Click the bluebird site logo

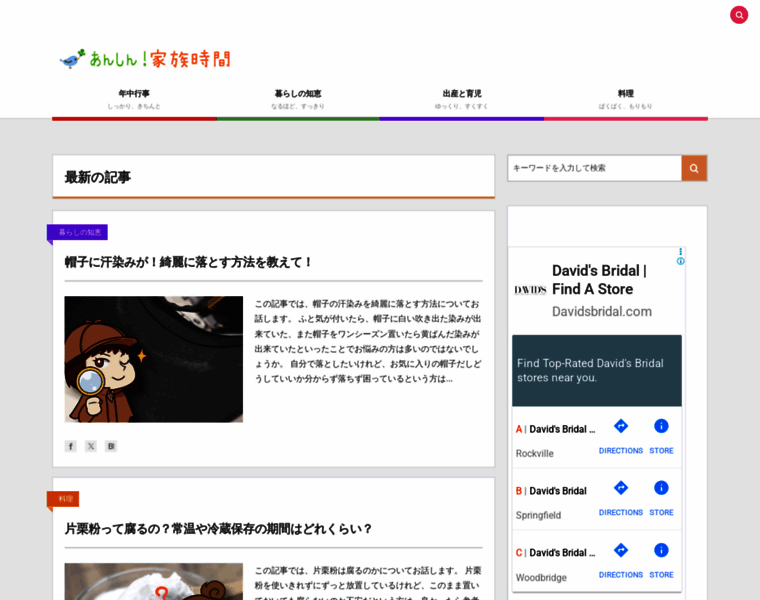point(72,59)
